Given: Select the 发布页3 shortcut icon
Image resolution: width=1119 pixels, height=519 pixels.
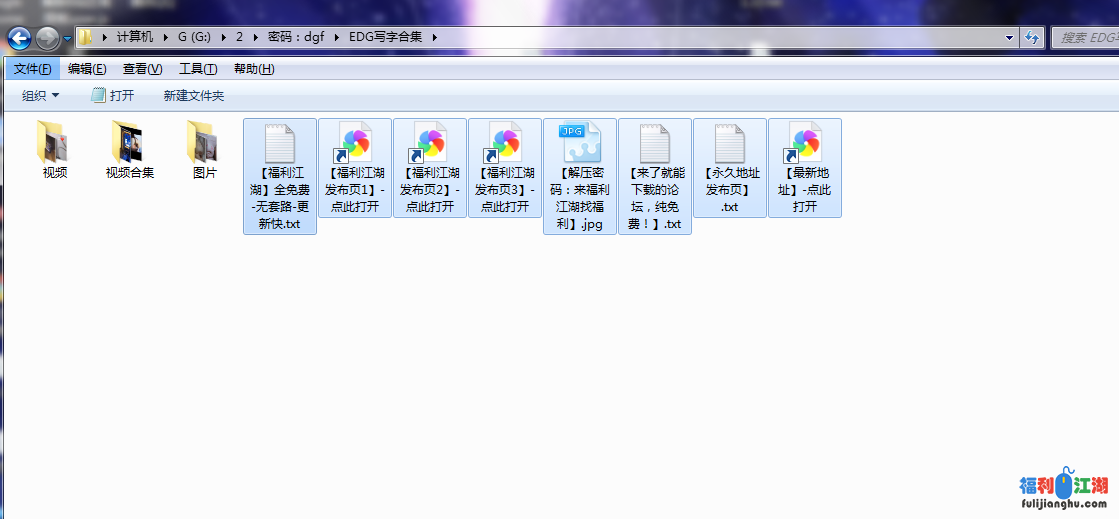Looking at the screenshot, I should (x=505, y=146).
